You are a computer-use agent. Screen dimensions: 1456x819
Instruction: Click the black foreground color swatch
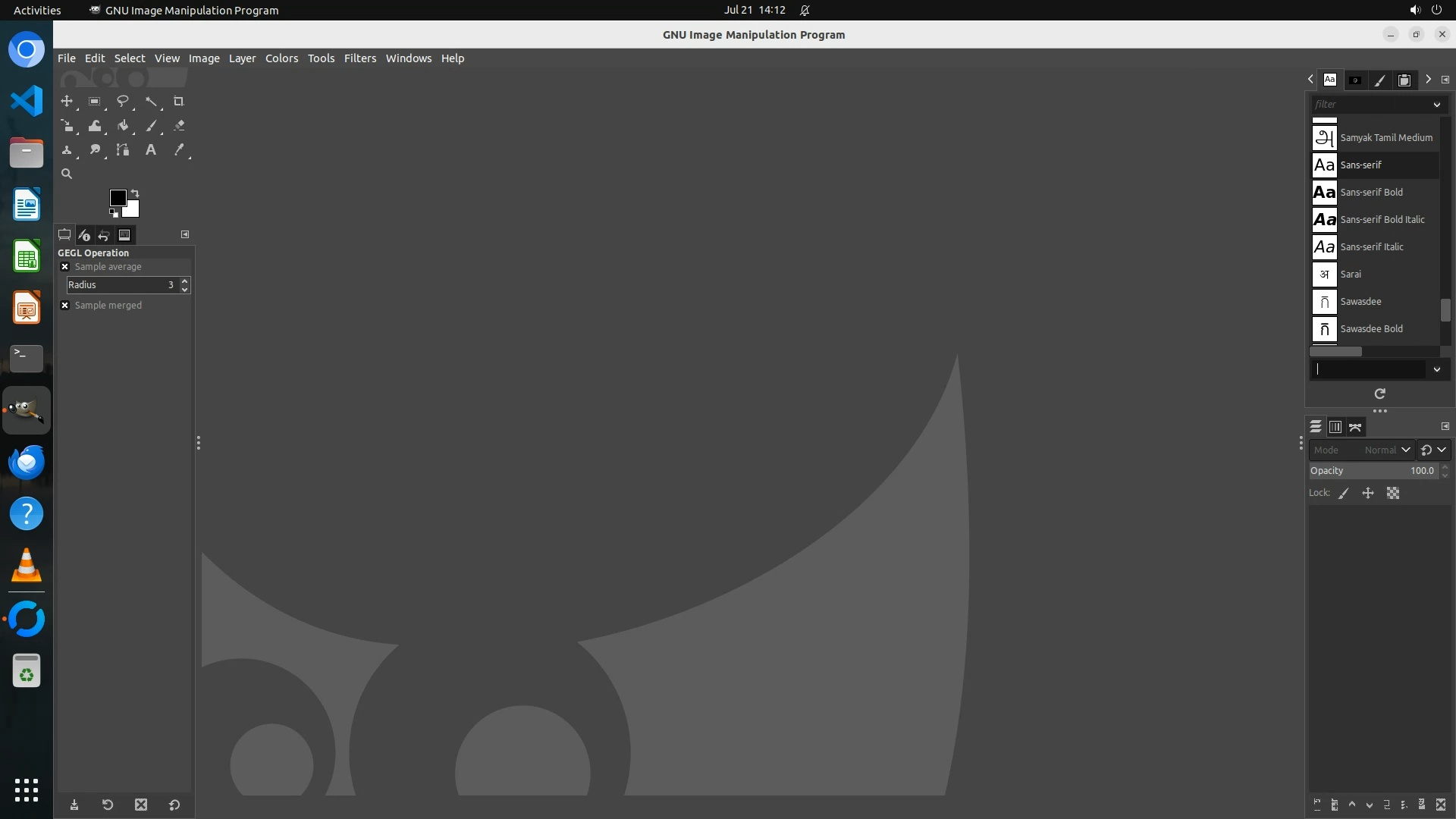click(118, 198)
